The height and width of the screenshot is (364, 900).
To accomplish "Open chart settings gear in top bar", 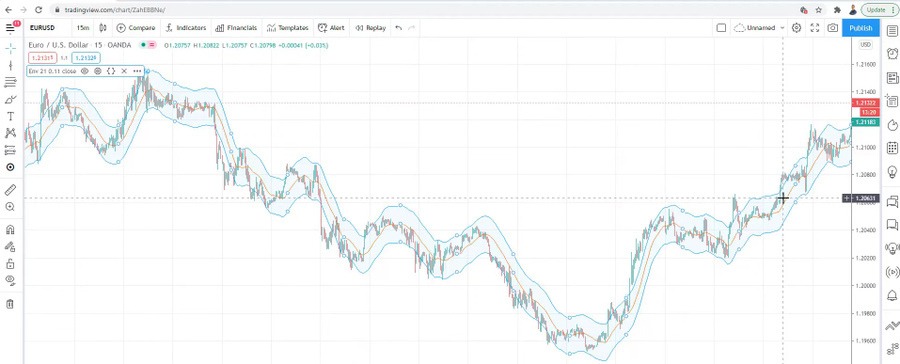I will (796, 28).
